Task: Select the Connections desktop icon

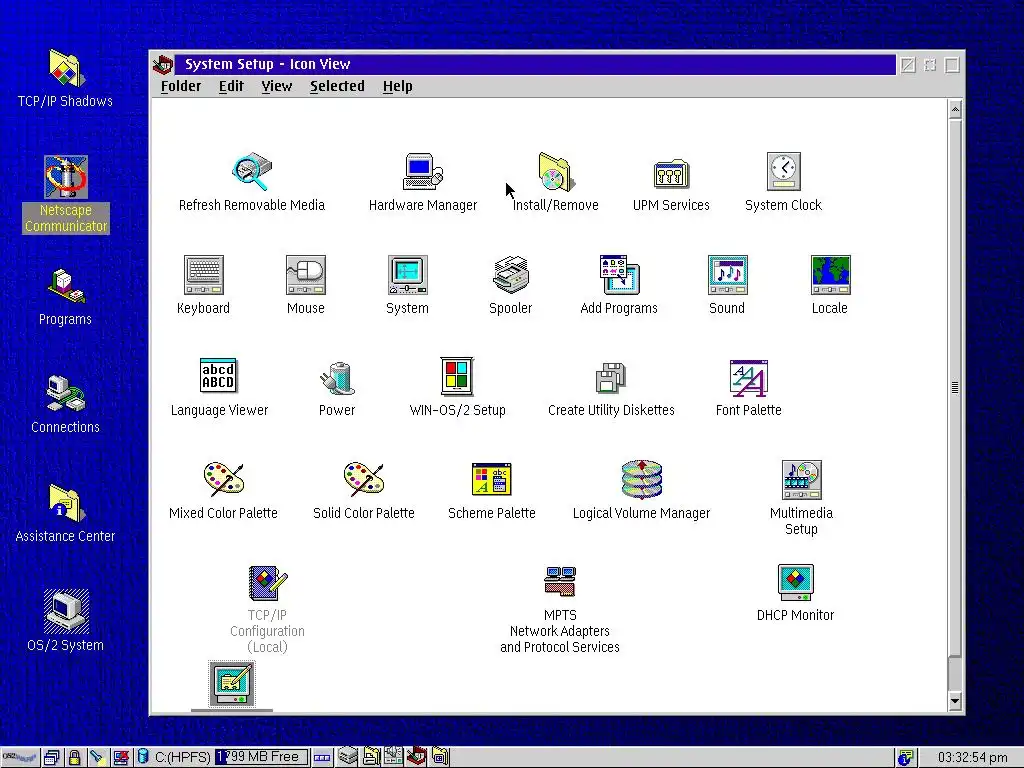Action: pyautogui.click(x=65, y=394)
